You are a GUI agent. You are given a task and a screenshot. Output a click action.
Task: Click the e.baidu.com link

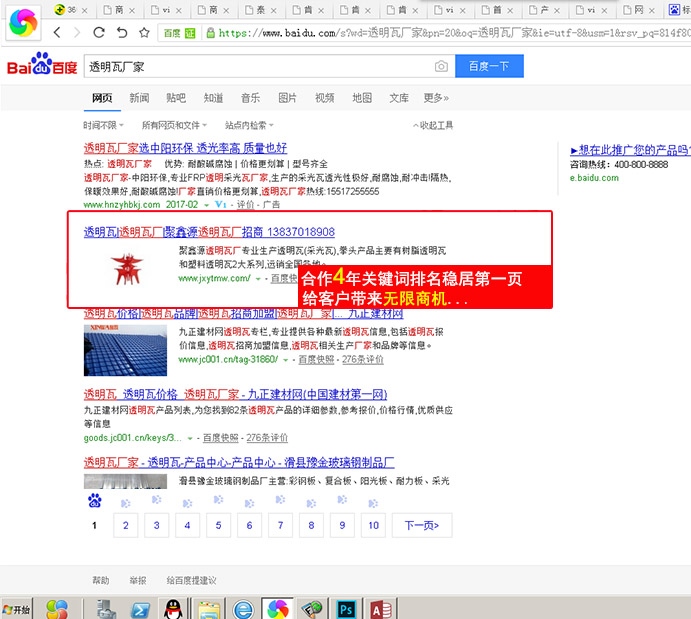[x=594, y=178]
